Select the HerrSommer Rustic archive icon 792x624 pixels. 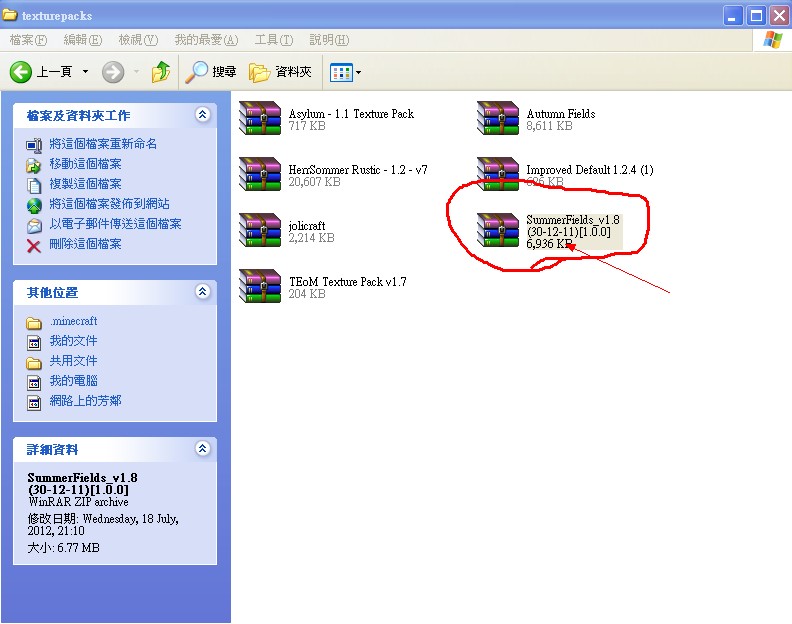[x=260, y=174]
